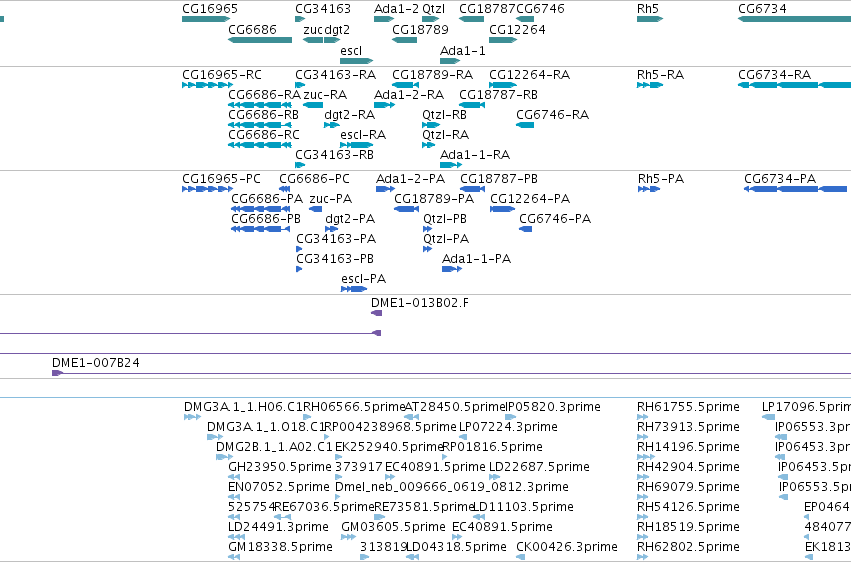Click the CG34163-RB transcript label
Screen dimensions: 851x562
[334, 155]
